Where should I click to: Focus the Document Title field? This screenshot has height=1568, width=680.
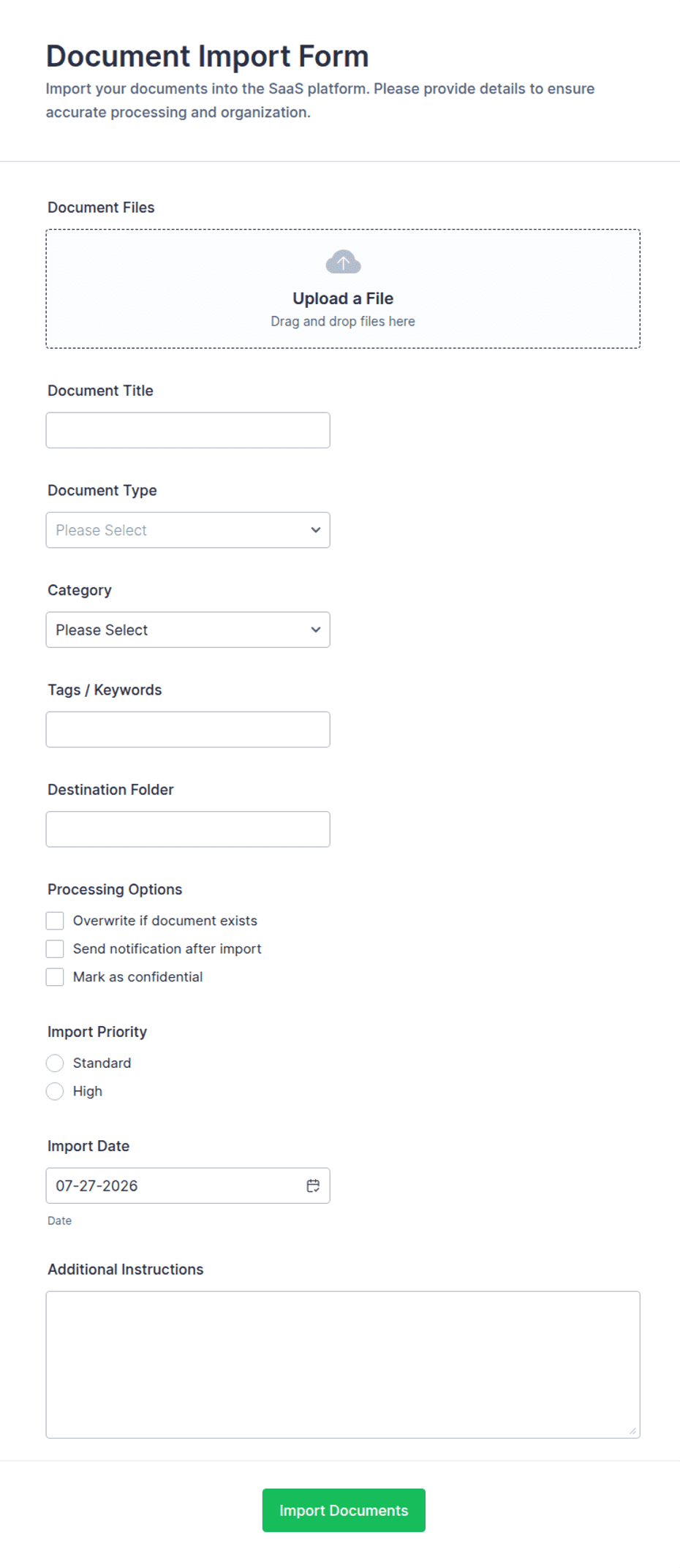[188, 430]
